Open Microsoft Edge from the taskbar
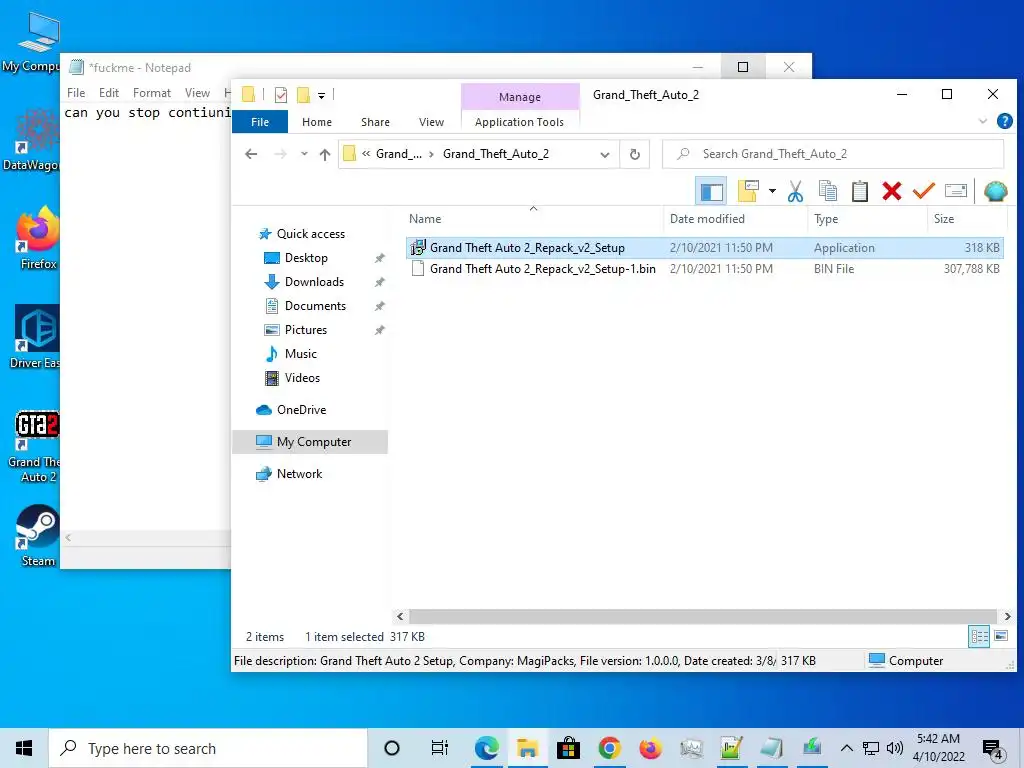This screenshot has height=768, width=1024. (x=487, y=748)
